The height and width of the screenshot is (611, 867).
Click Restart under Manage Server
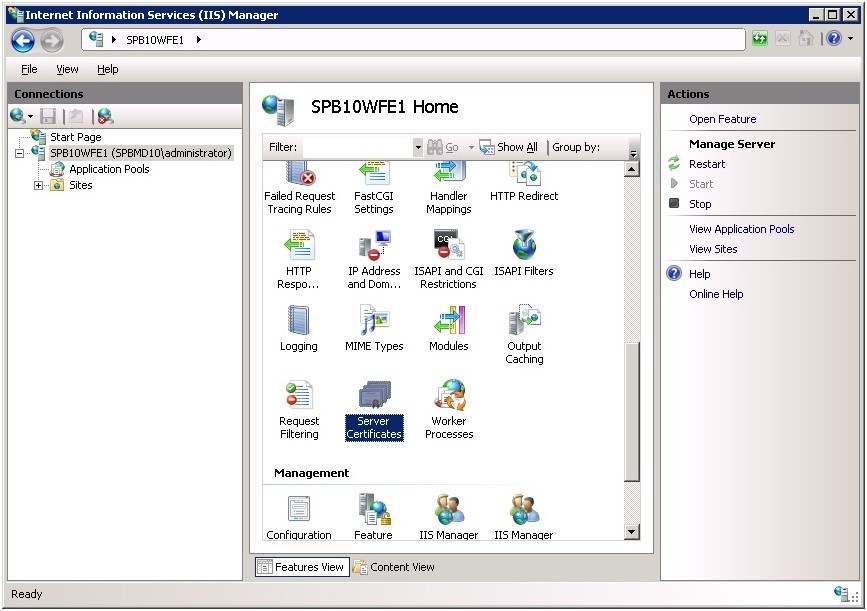coord(707,164)
